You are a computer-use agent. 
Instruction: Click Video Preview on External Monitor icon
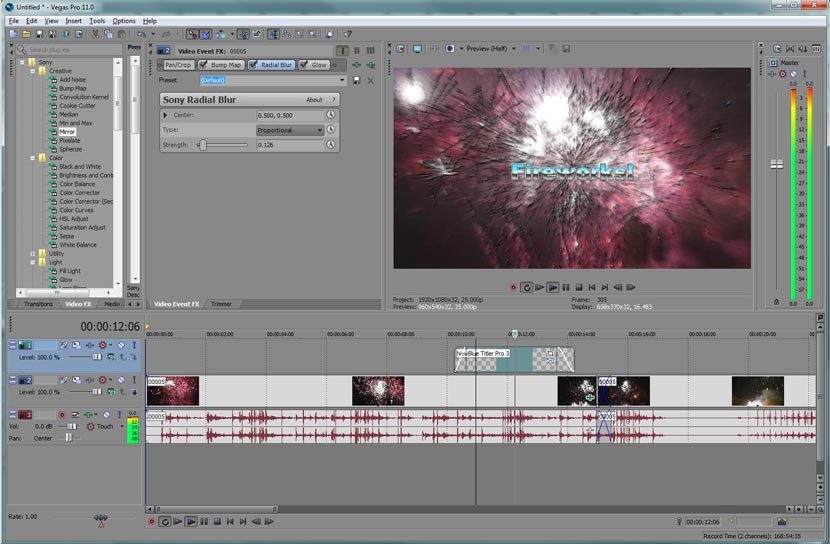417,49
